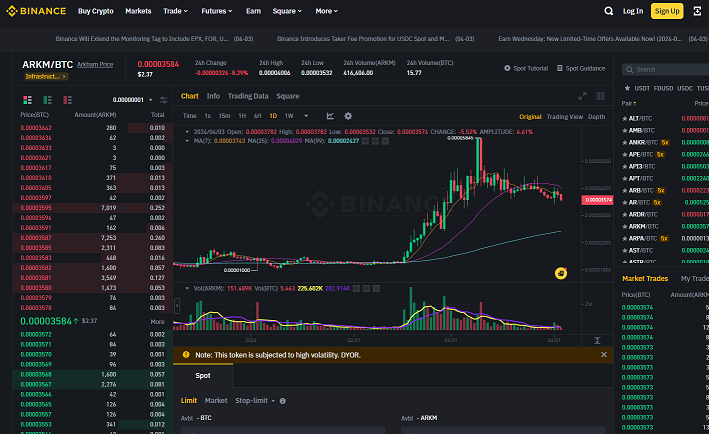
Task: Collapse the MA indicator legend arrow
Action: [x=187, y=141]
